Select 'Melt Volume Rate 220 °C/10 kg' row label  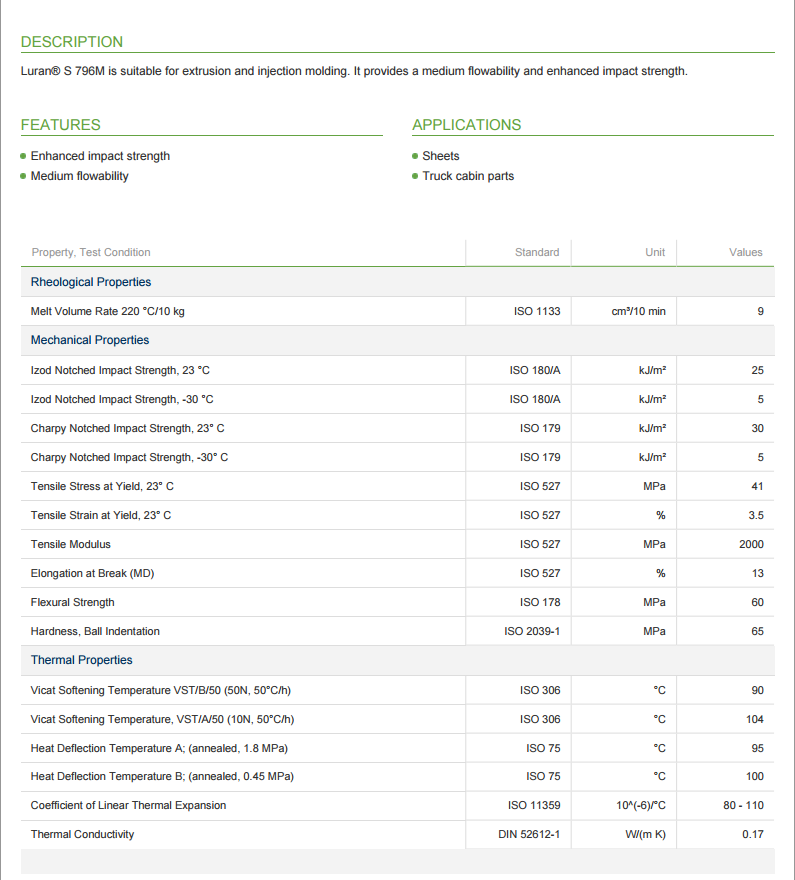click(107, 311)
